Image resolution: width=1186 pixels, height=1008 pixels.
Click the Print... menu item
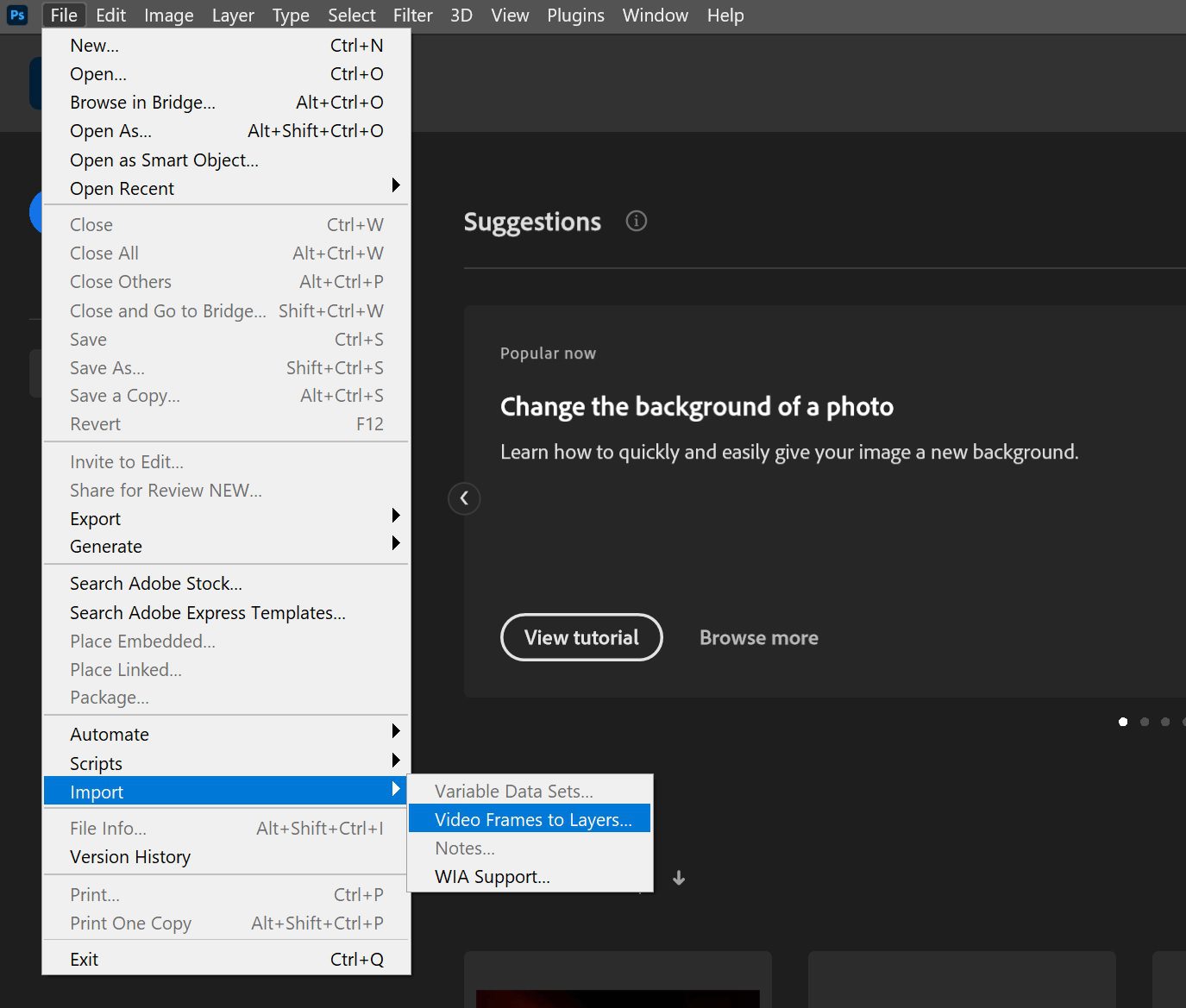226,894
